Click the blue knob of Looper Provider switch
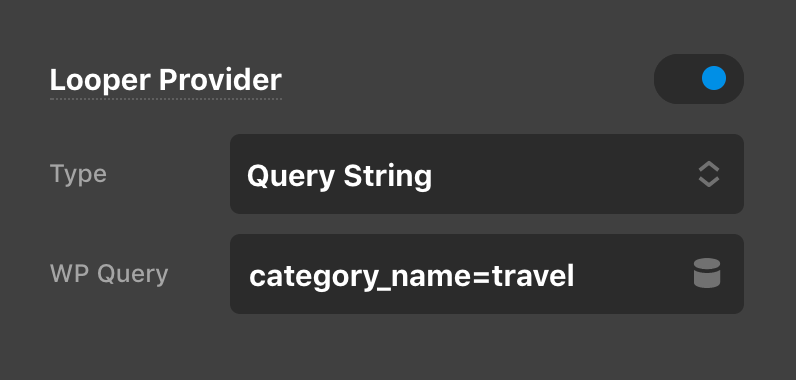This screenshot has height=380, width=796. tap(714, 79)
